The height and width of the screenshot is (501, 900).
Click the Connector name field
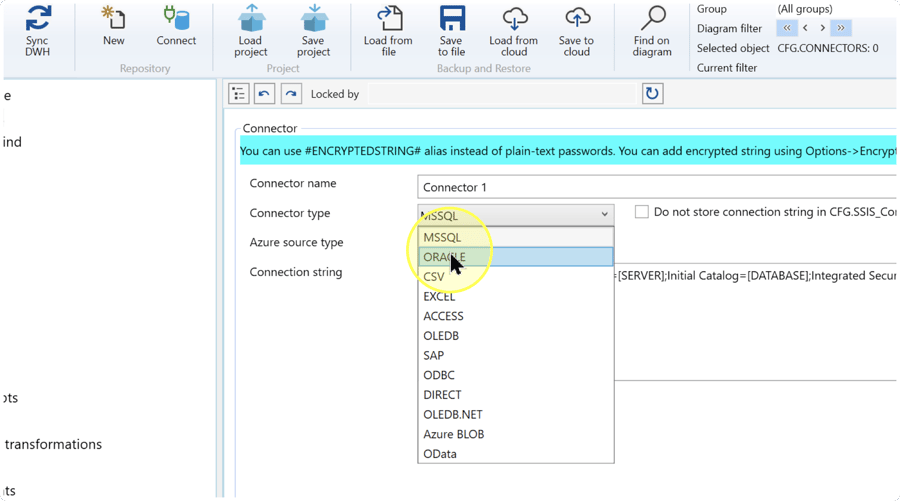[x=657, y=187]
